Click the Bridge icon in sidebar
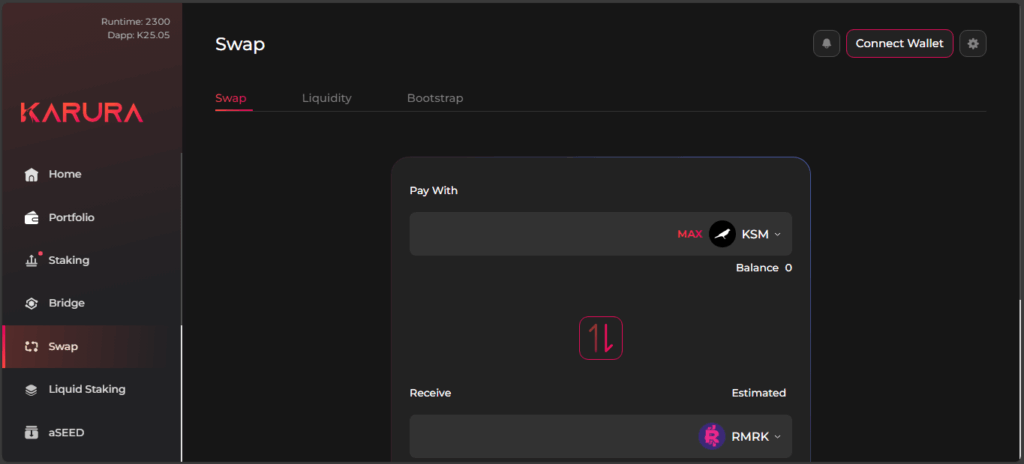The width and height of the screenshot is (1024, 464). 31,303
